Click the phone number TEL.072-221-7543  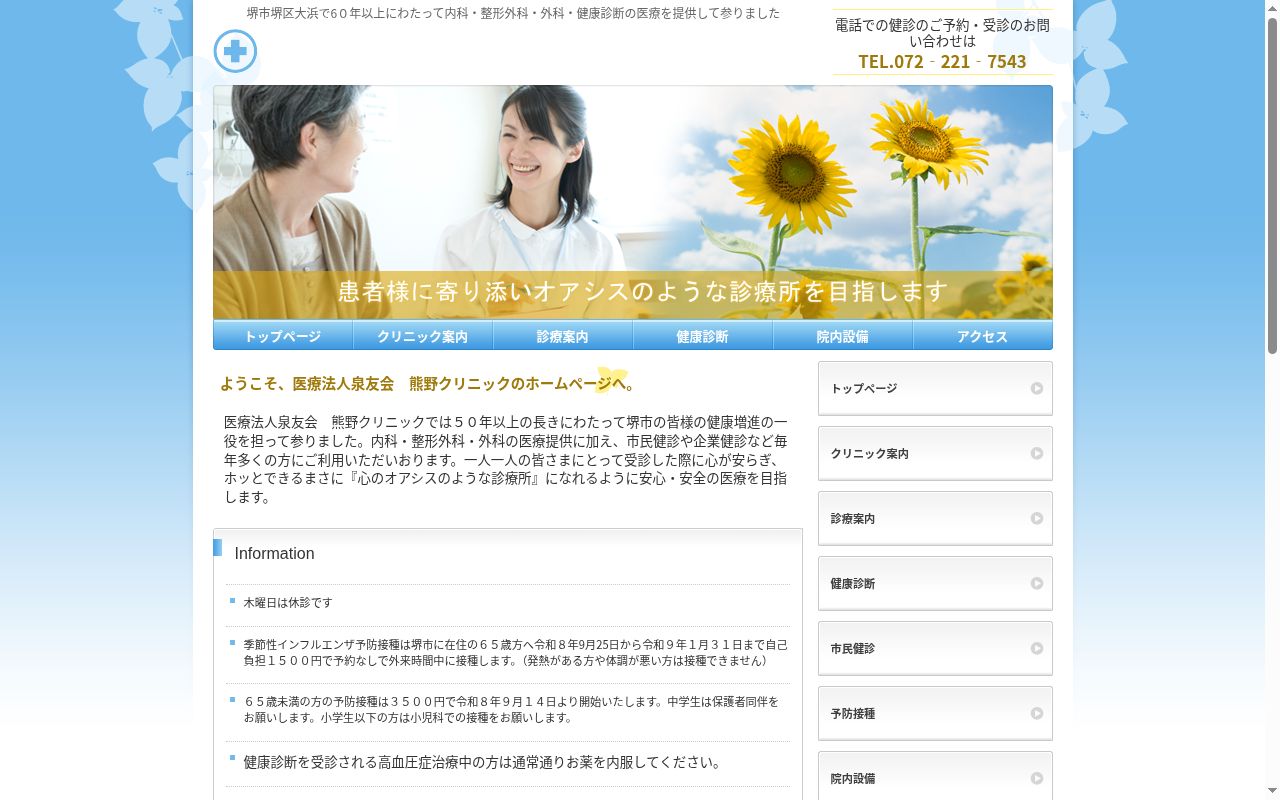942,61
